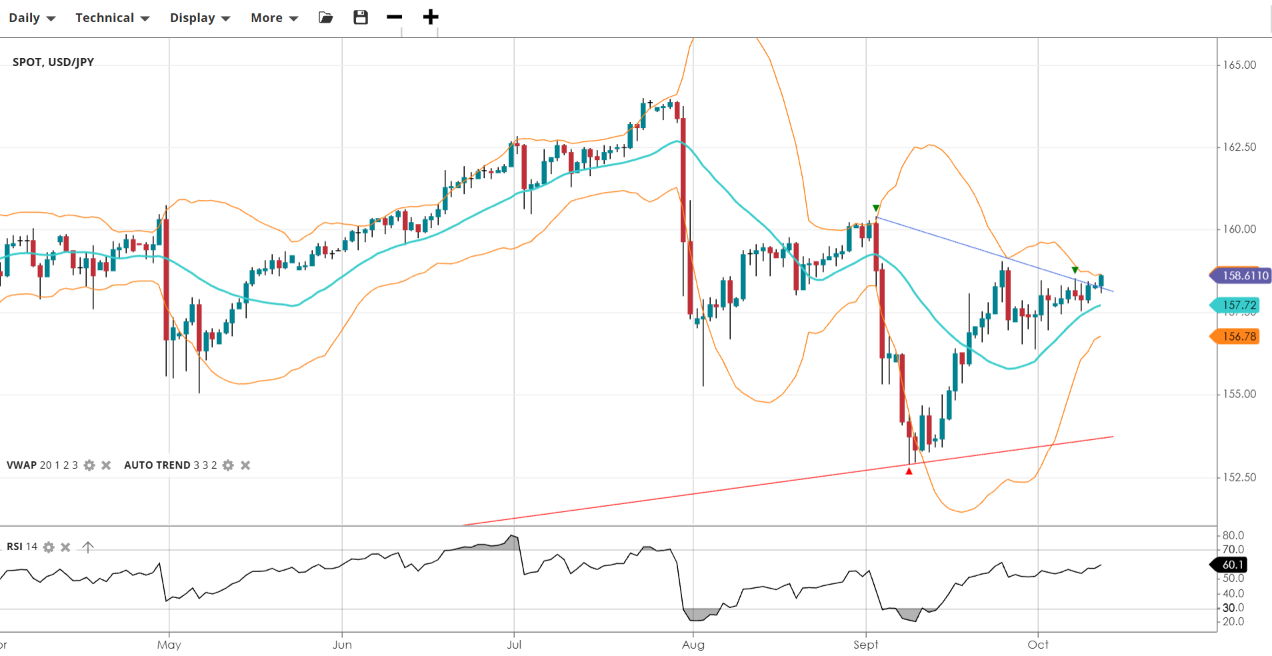Open the More menu dropdown
This screenshot has height=656, width=1272.
[x=274, y=18]
